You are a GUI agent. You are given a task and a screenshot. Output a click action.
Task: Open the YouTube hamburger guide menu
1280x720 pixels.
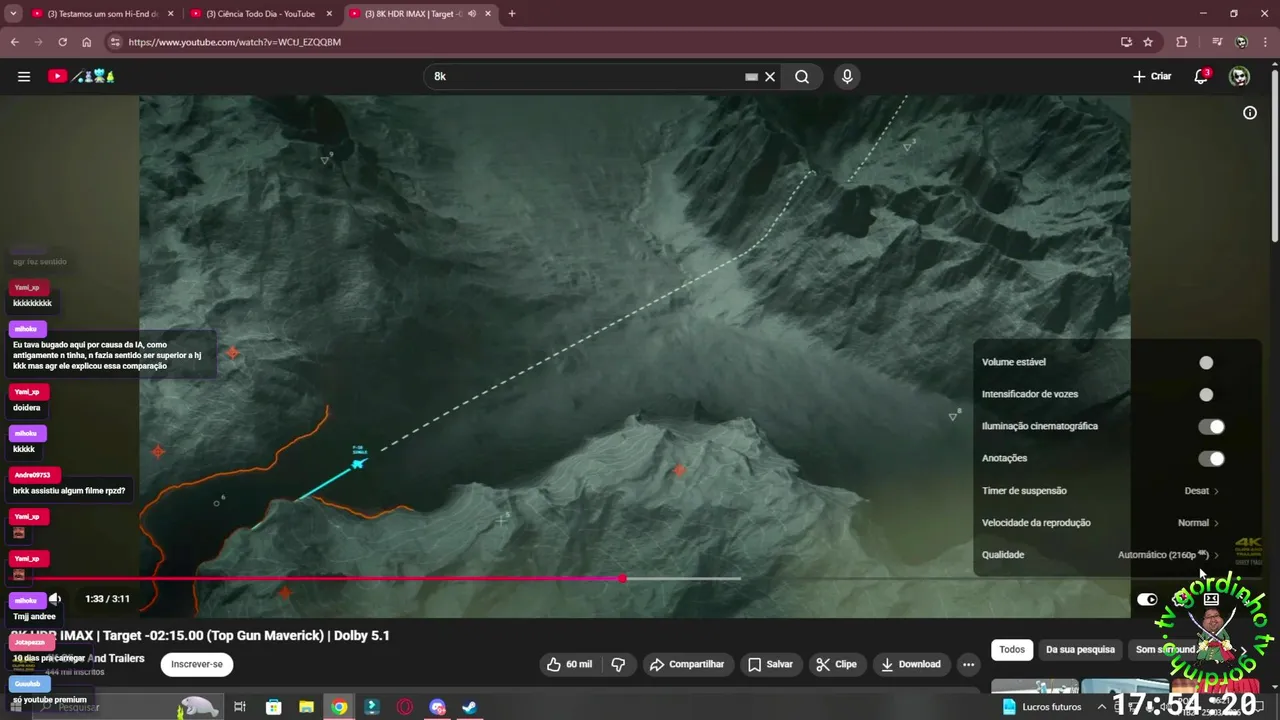pos(24,76)
